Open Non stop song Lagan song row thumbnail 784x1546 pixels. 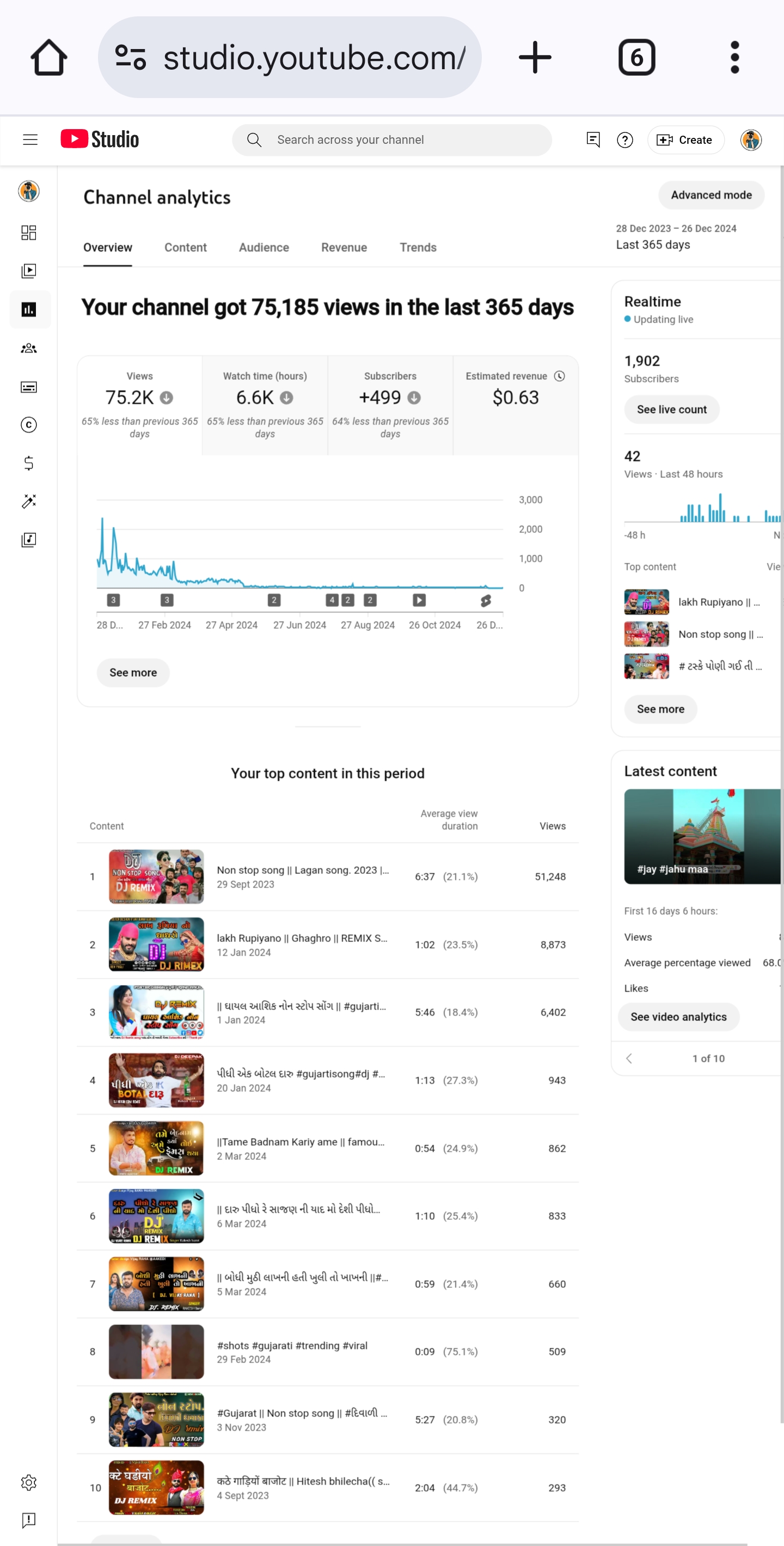pos(156,876)
